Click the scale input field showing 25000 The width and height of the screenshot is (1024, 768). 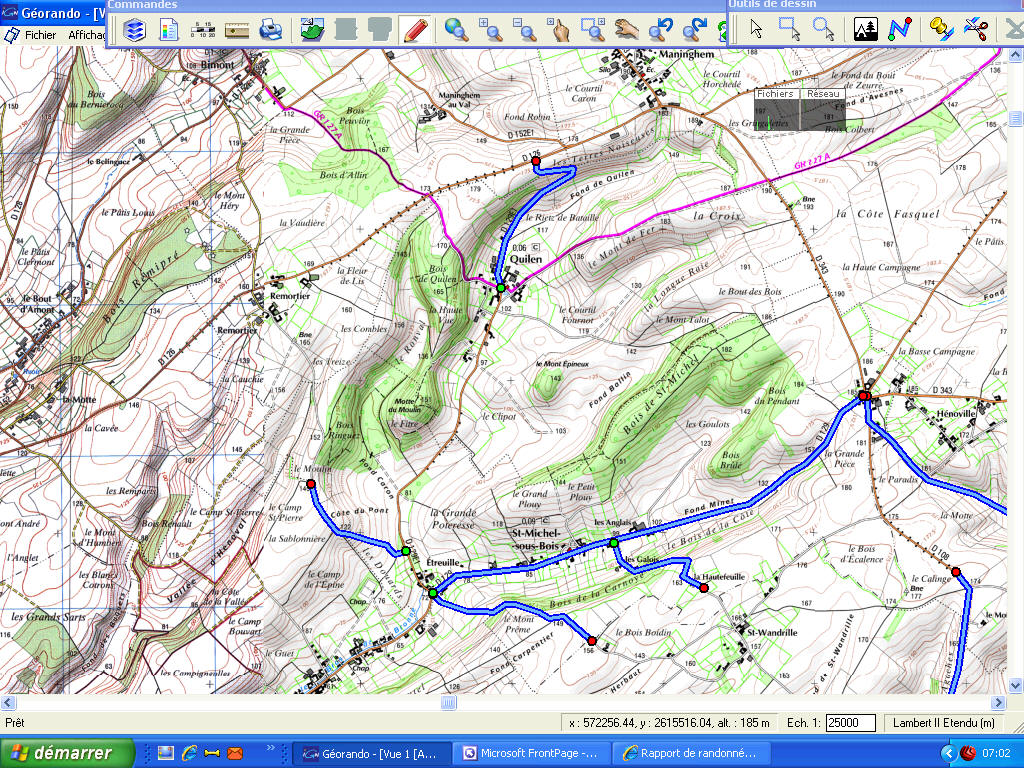tap(850, 723)
